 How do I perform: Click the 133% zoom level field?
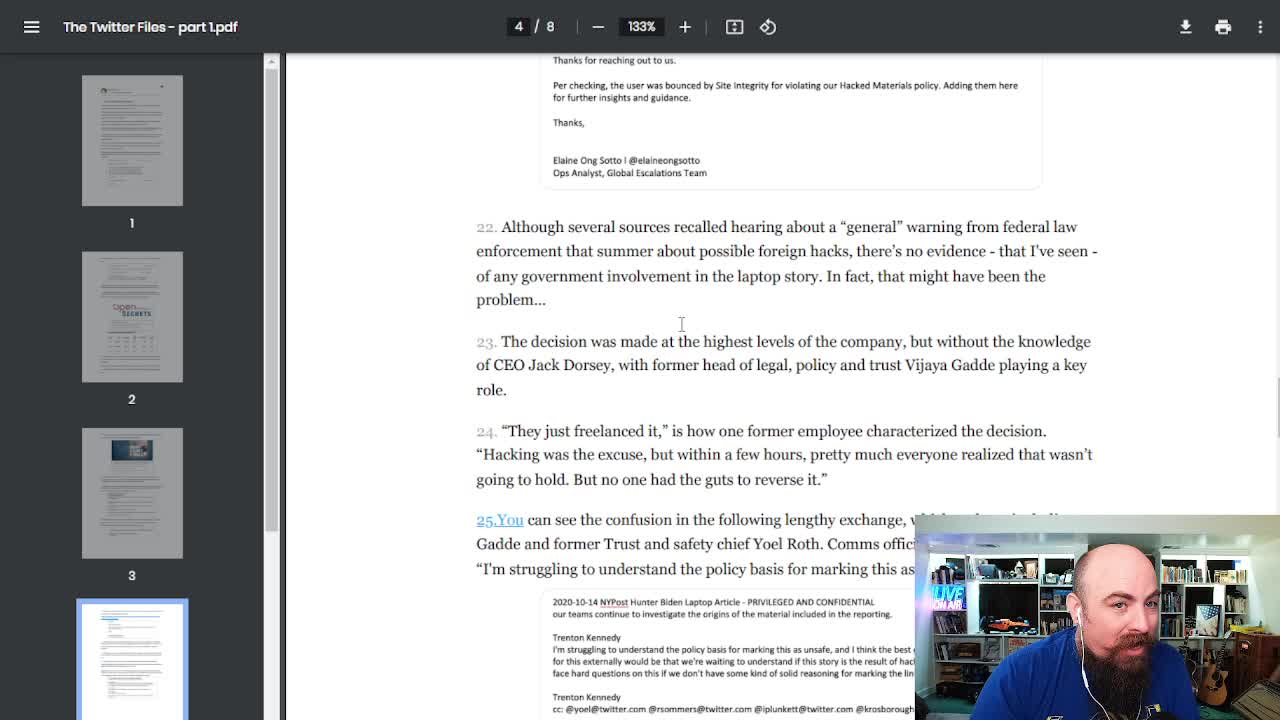point(642,27)
